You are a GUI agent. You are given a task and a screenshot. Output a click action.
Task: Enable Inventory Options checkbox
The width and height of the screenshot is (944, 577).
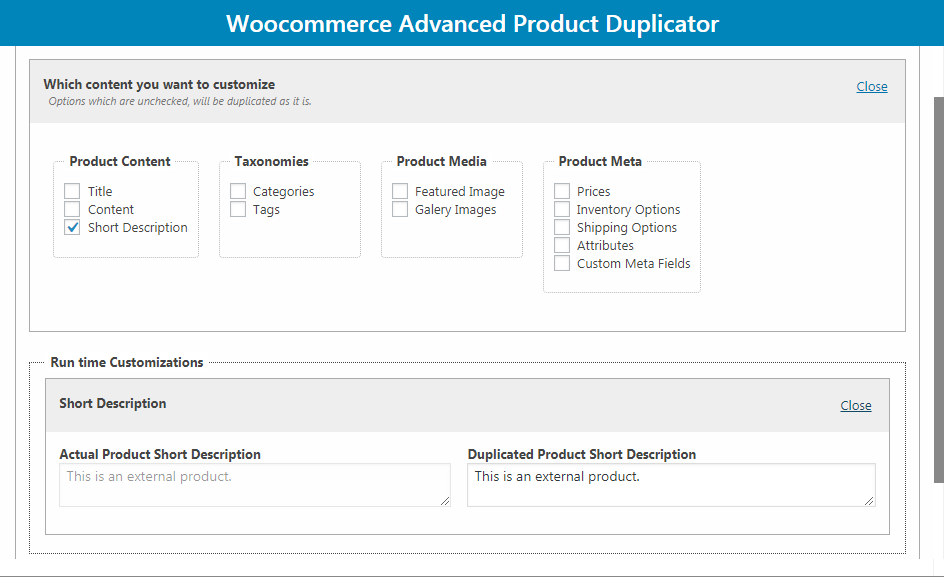coord(562,210)
